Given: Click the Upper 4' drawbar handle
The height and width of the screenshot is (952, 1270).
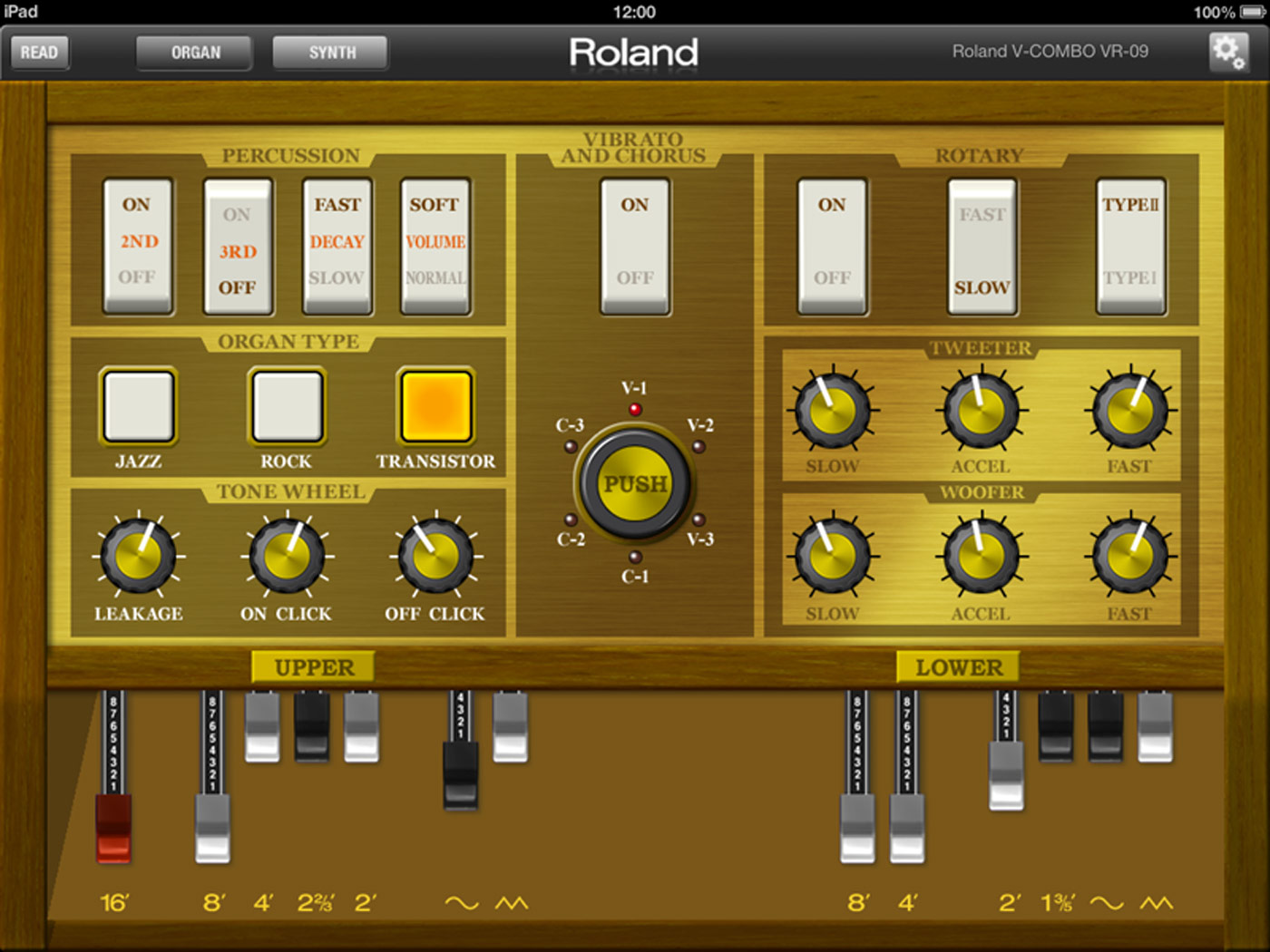Looking at the screenshot, I should point(262,727).
